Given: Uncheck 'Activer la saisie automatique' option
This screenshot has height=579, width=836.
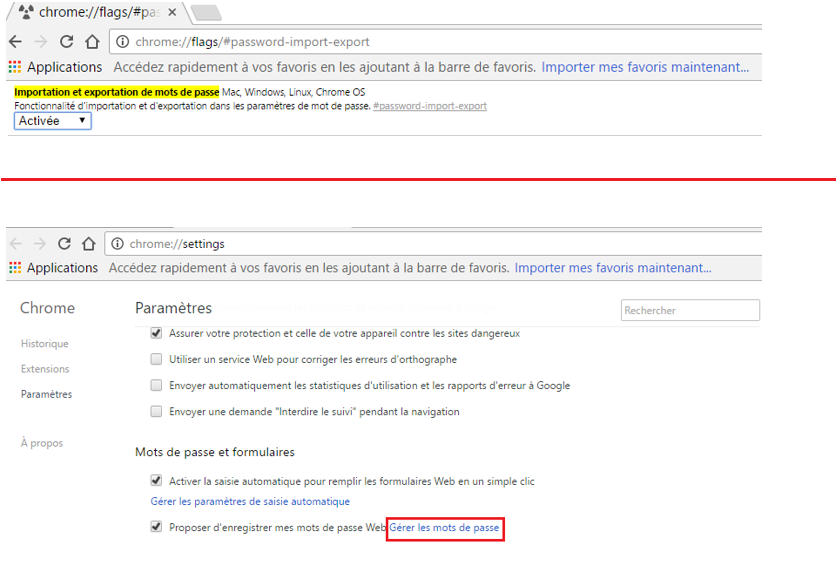Looking at the screenshot, I should click(156, 480).
